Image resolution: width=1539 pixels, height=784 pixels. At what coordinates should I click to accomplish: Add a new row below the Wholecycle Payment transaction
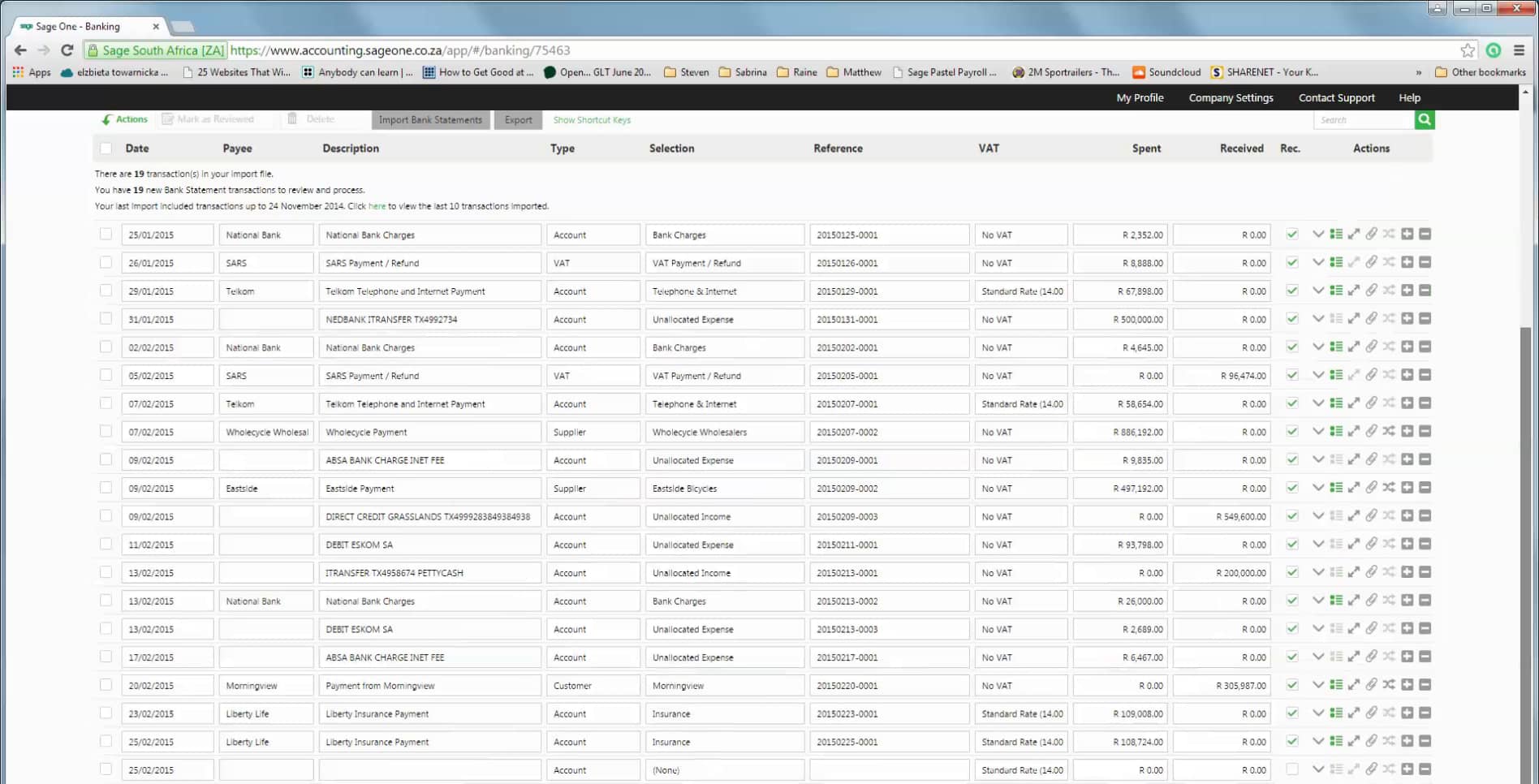[1407, 432]
